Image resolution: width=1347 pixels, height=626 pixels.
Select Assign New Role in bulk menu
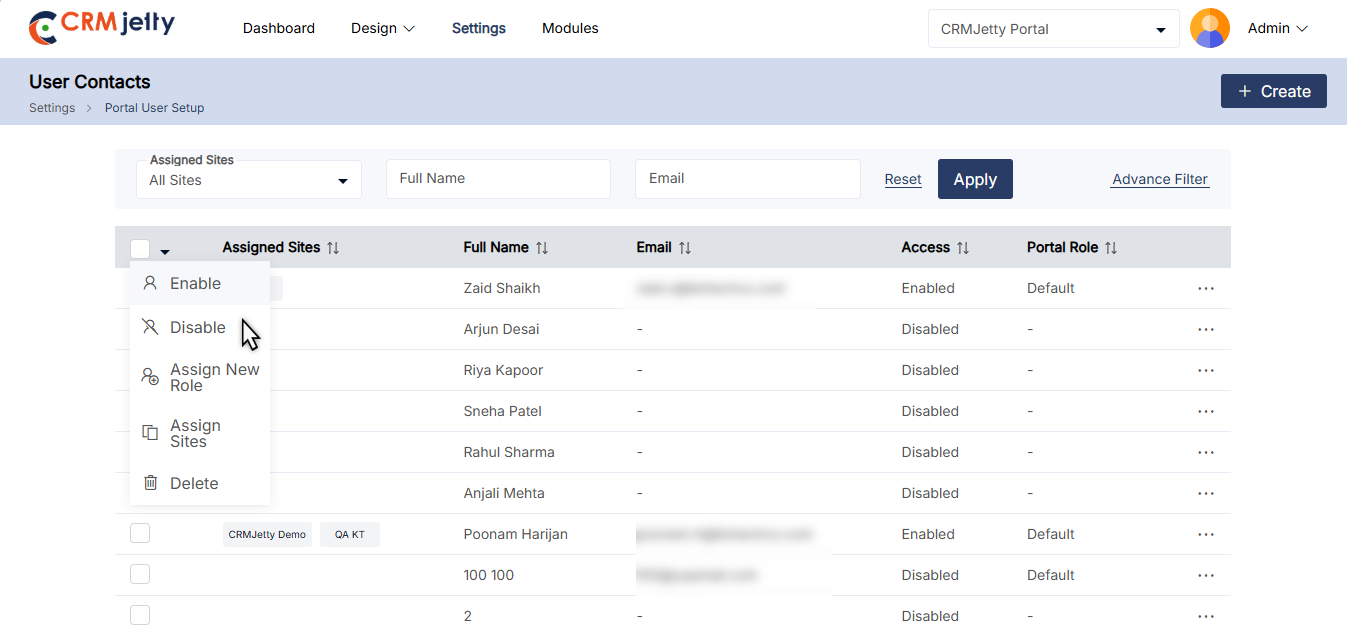coord(213,377)
